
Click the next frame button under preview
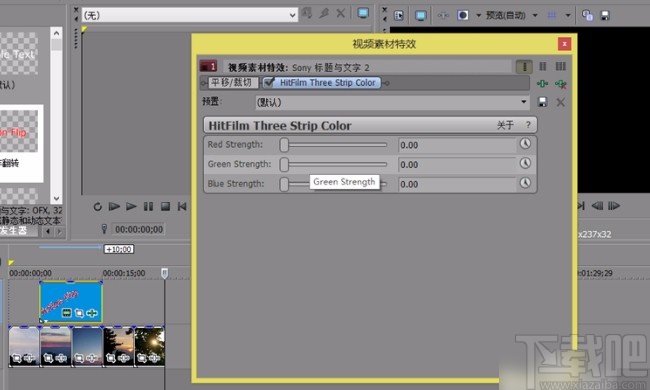click(x=614, y=206)
